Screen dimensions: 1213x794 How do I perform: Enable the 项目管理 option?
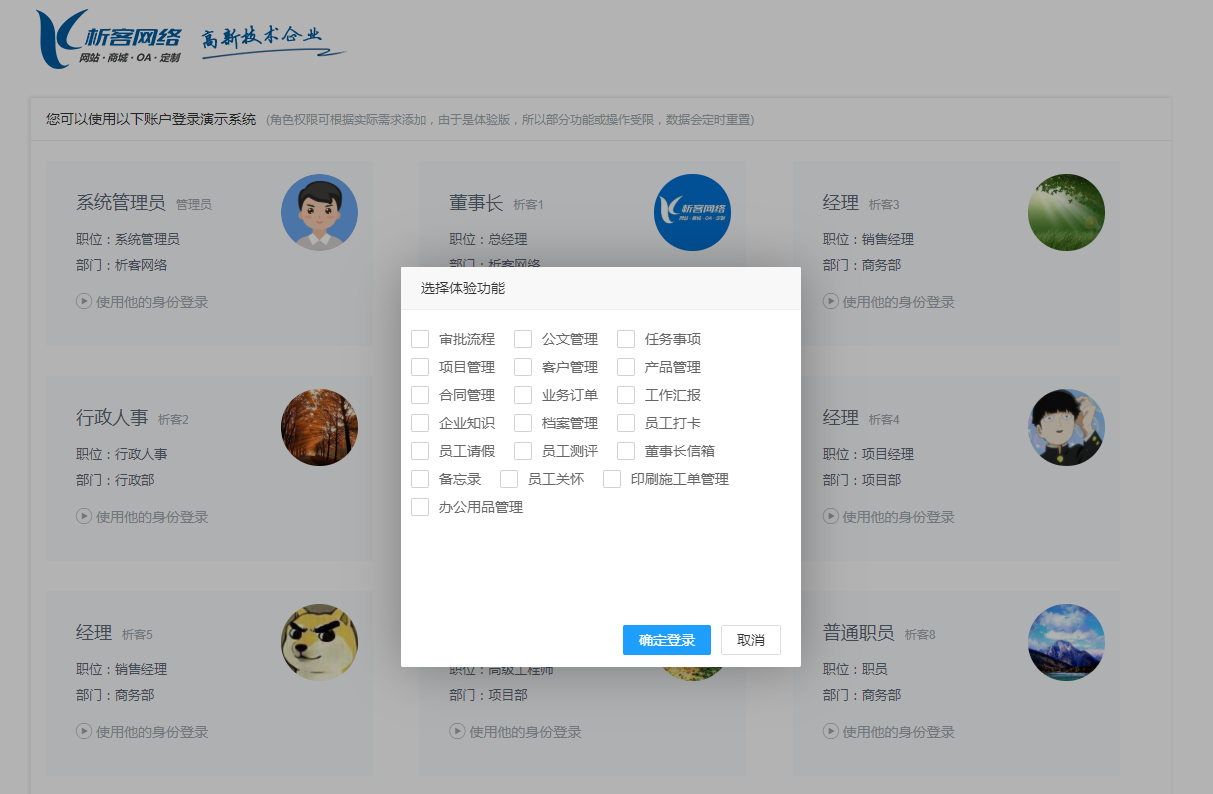coord(420,367)
